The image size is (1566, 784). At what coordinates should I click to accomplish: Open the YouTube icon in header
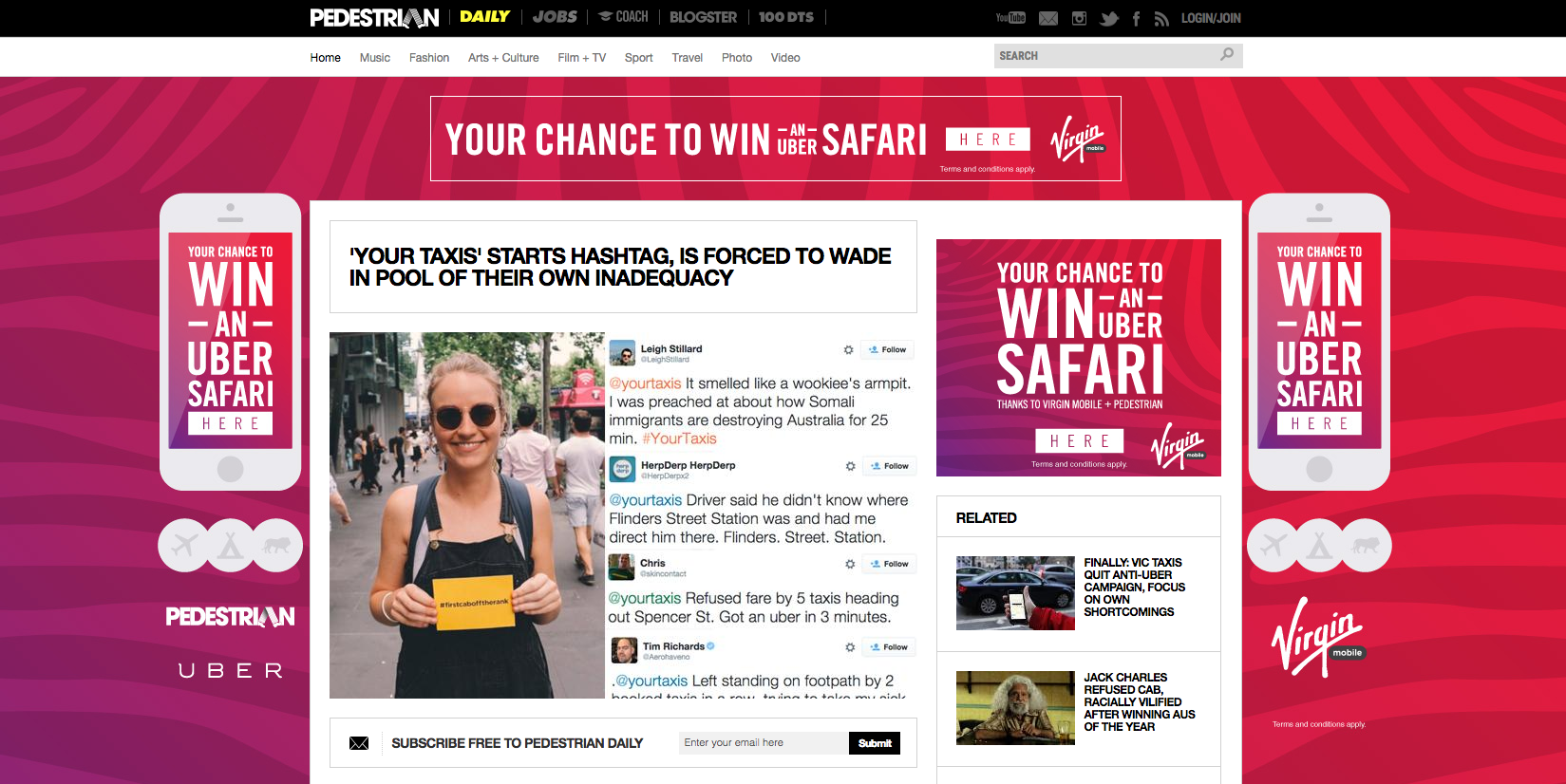click(1010, 18)
